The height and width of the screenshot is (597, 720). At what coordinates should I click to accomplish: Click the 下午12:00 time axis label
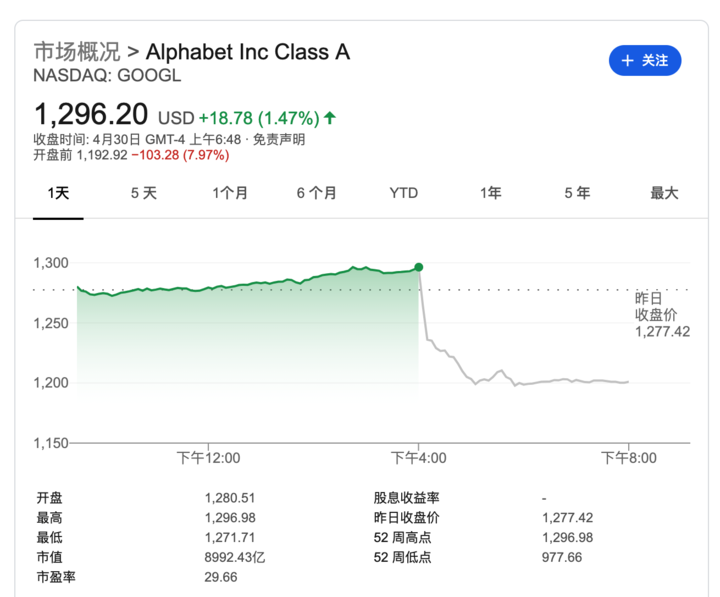click(208, 458)
